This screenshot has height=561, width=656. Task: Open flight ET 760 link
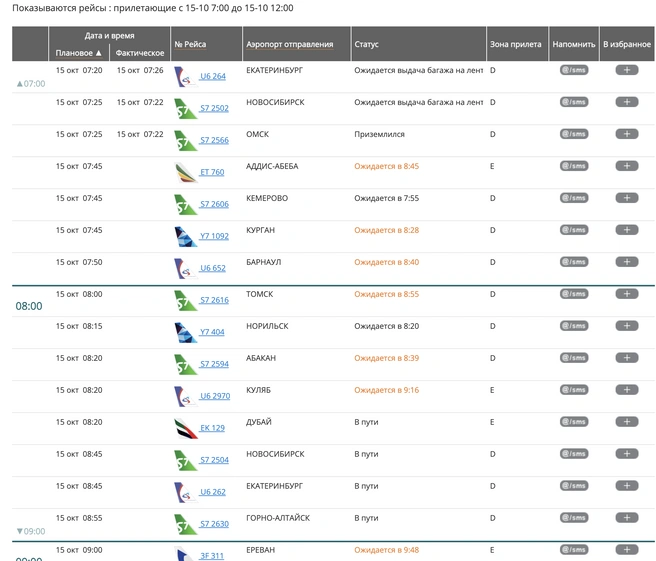(212, 172)
